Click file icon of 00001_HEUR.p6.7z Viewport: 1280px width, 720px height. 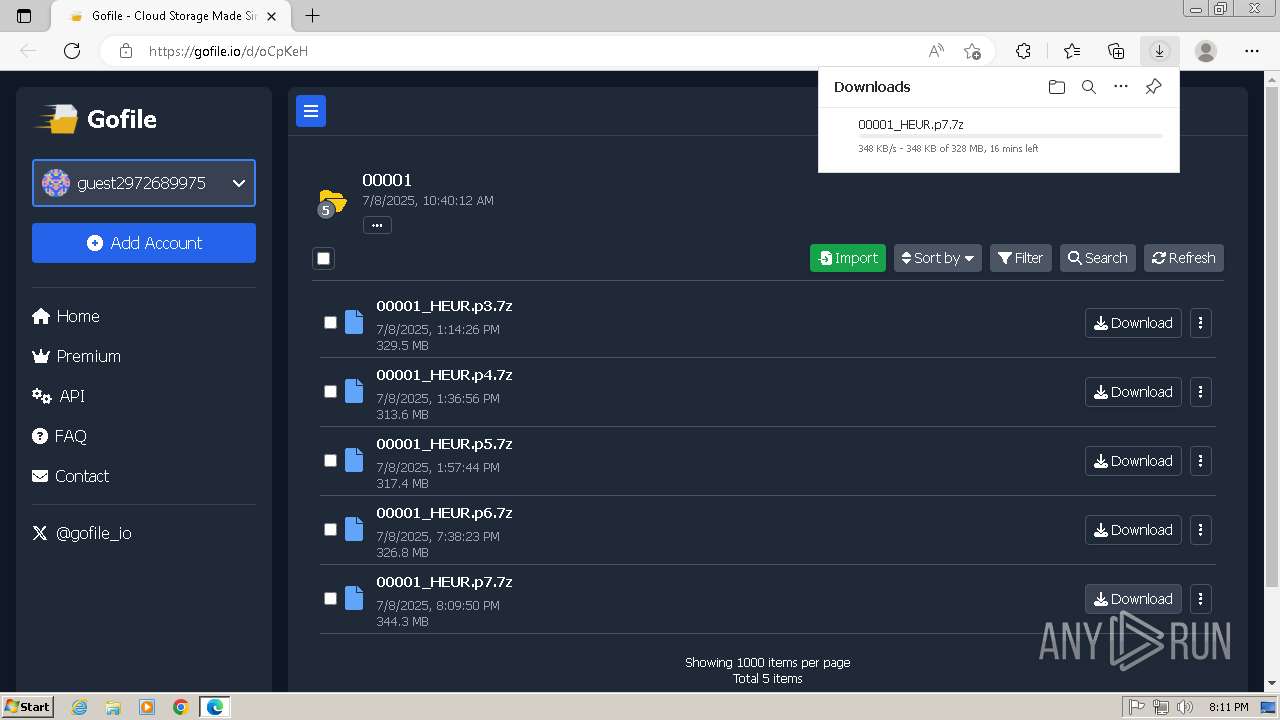pos(354,529)
